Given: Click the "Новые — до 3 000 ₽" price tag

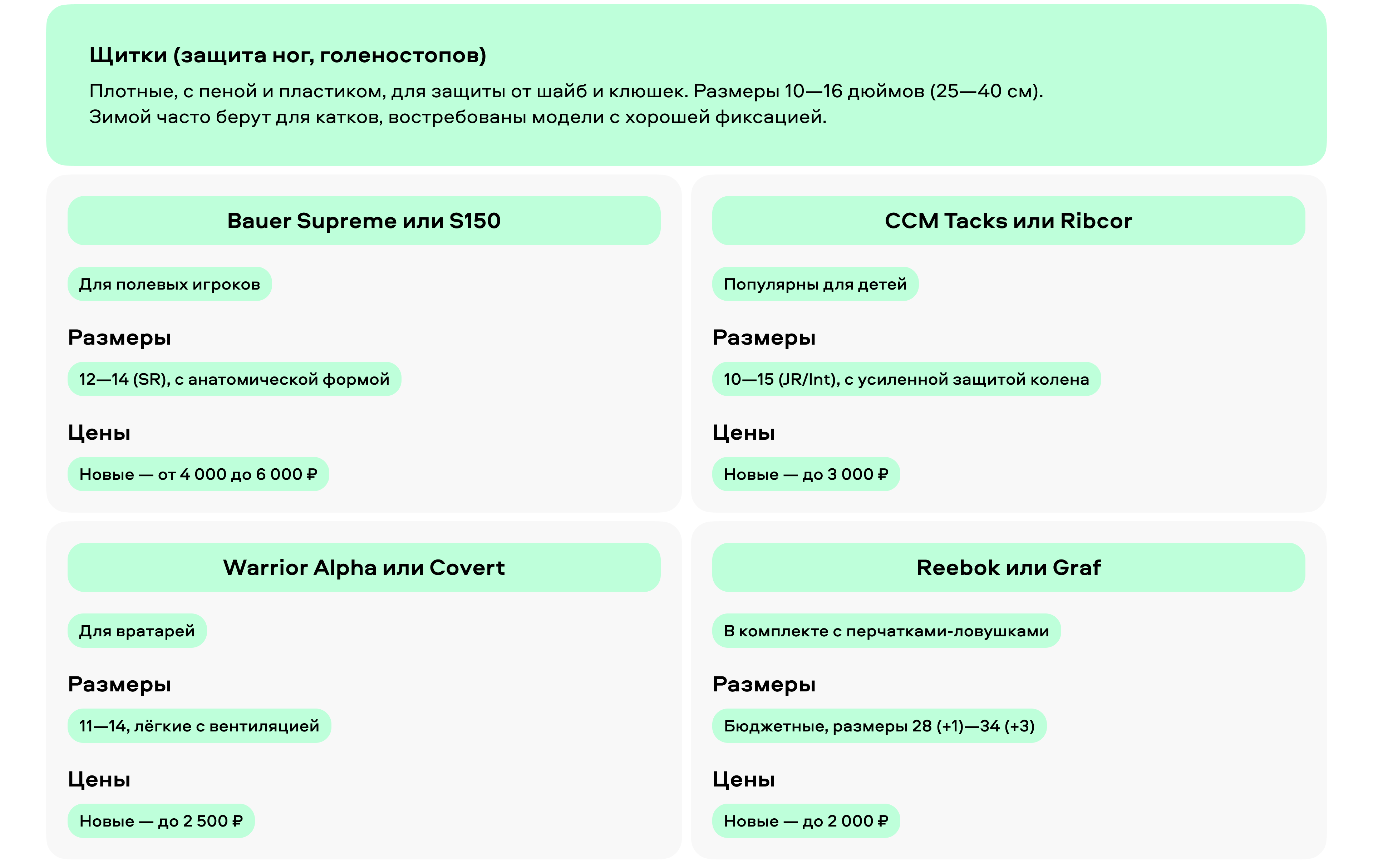Looking at the screenshot, I should 806,474.
